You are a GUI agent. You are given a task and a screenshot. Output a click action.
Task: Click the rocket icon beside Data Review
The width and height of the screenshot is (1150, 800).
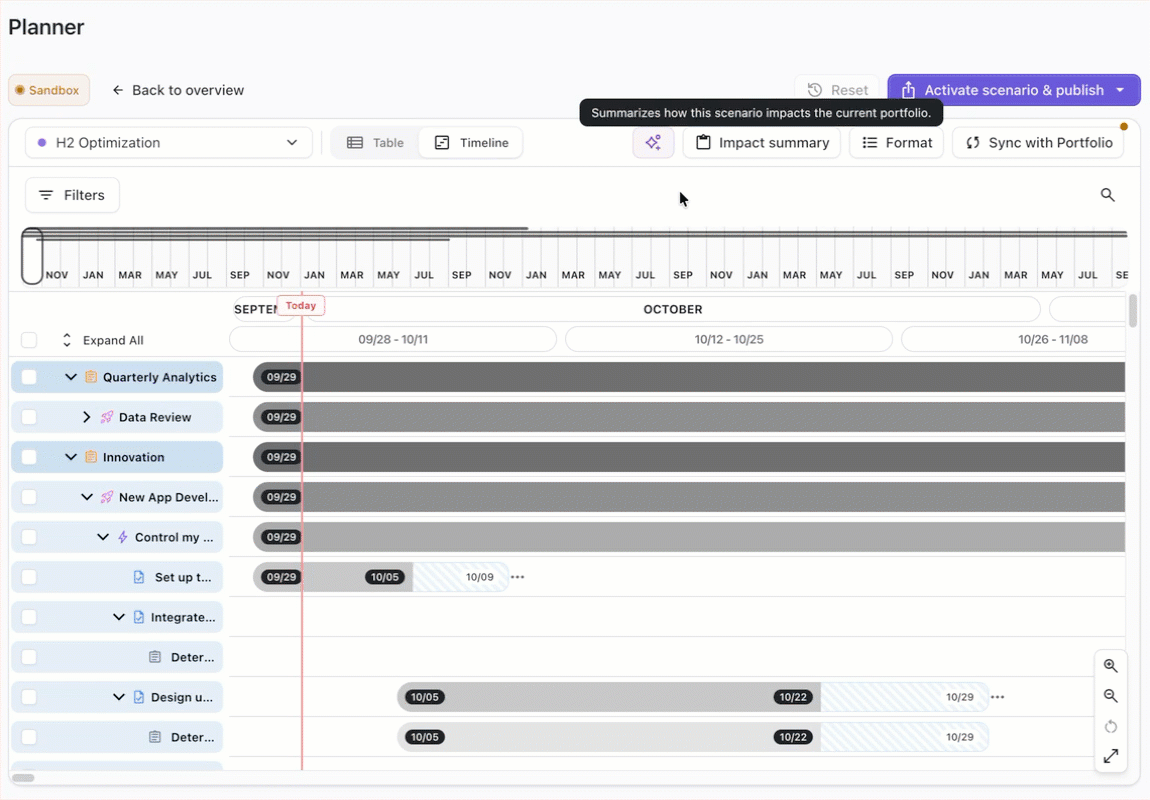click(107, 416)
